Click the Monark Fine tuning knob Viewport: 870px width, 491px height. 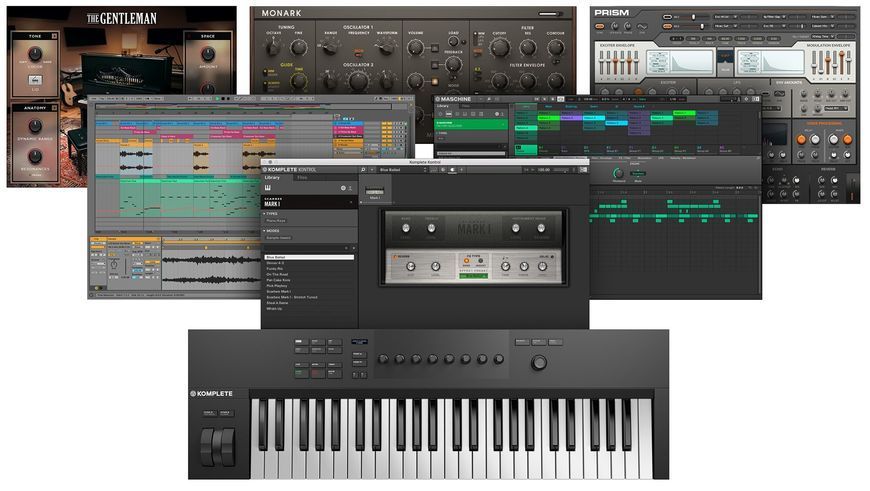(299, 48)
